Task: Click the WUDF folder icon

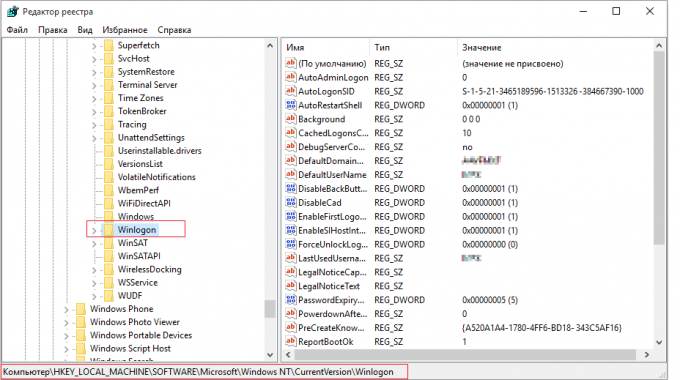Action: click(109, 296)
